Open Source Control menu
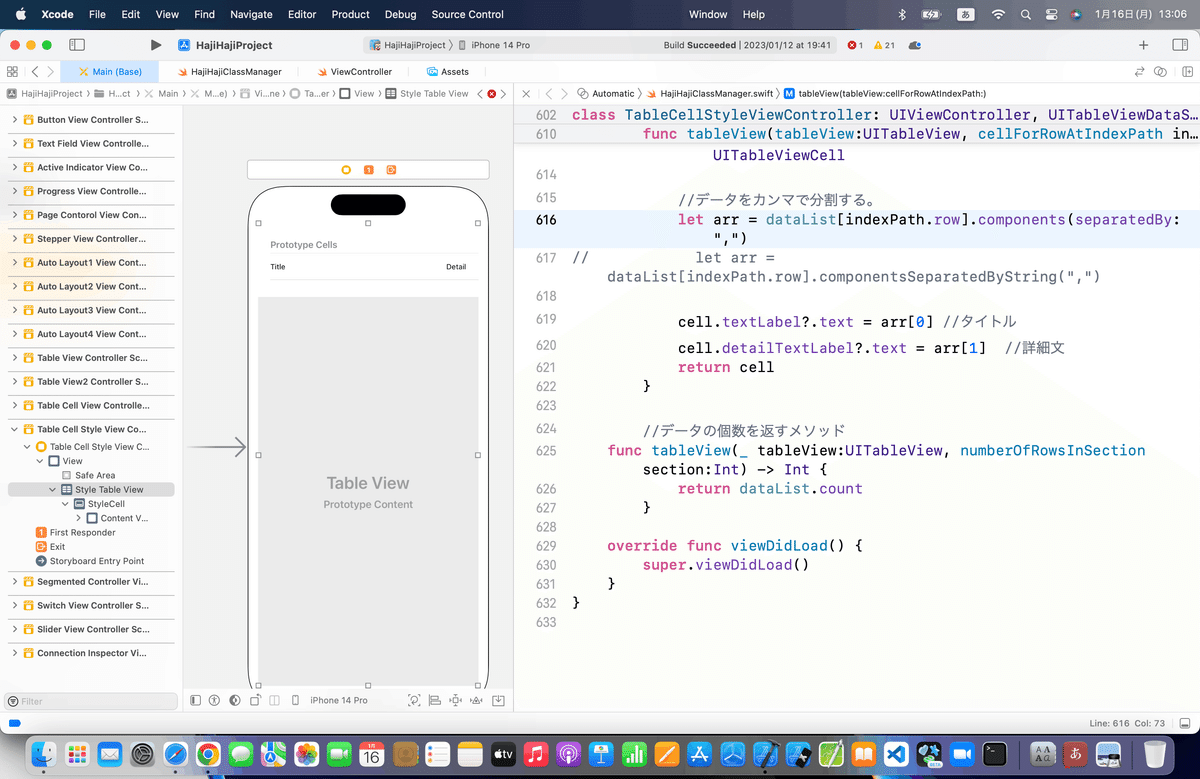 [467, 14]
